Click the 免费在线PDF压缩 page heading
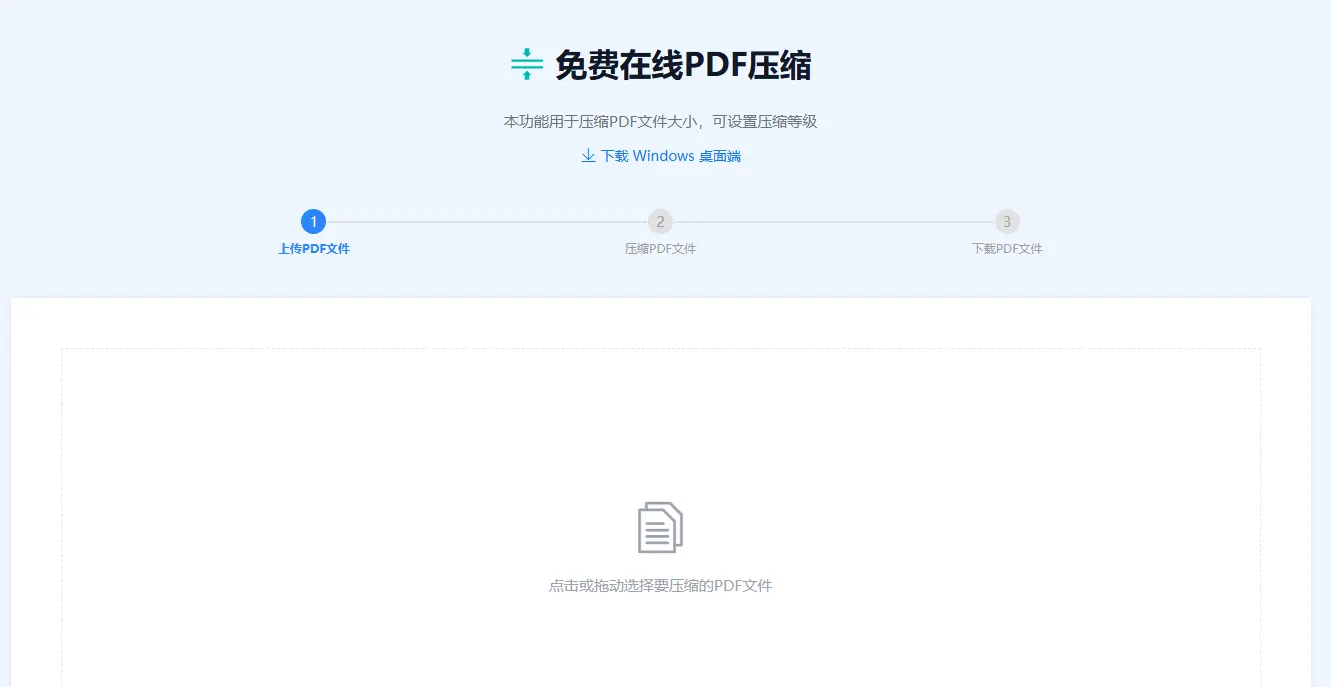 683,66
